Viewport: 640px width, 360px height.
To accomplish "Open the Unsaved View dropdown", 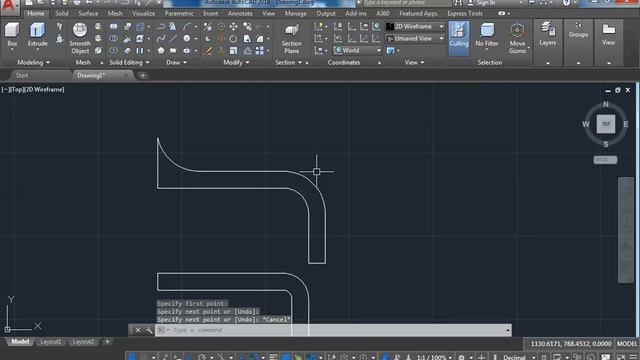I will 416,38.
